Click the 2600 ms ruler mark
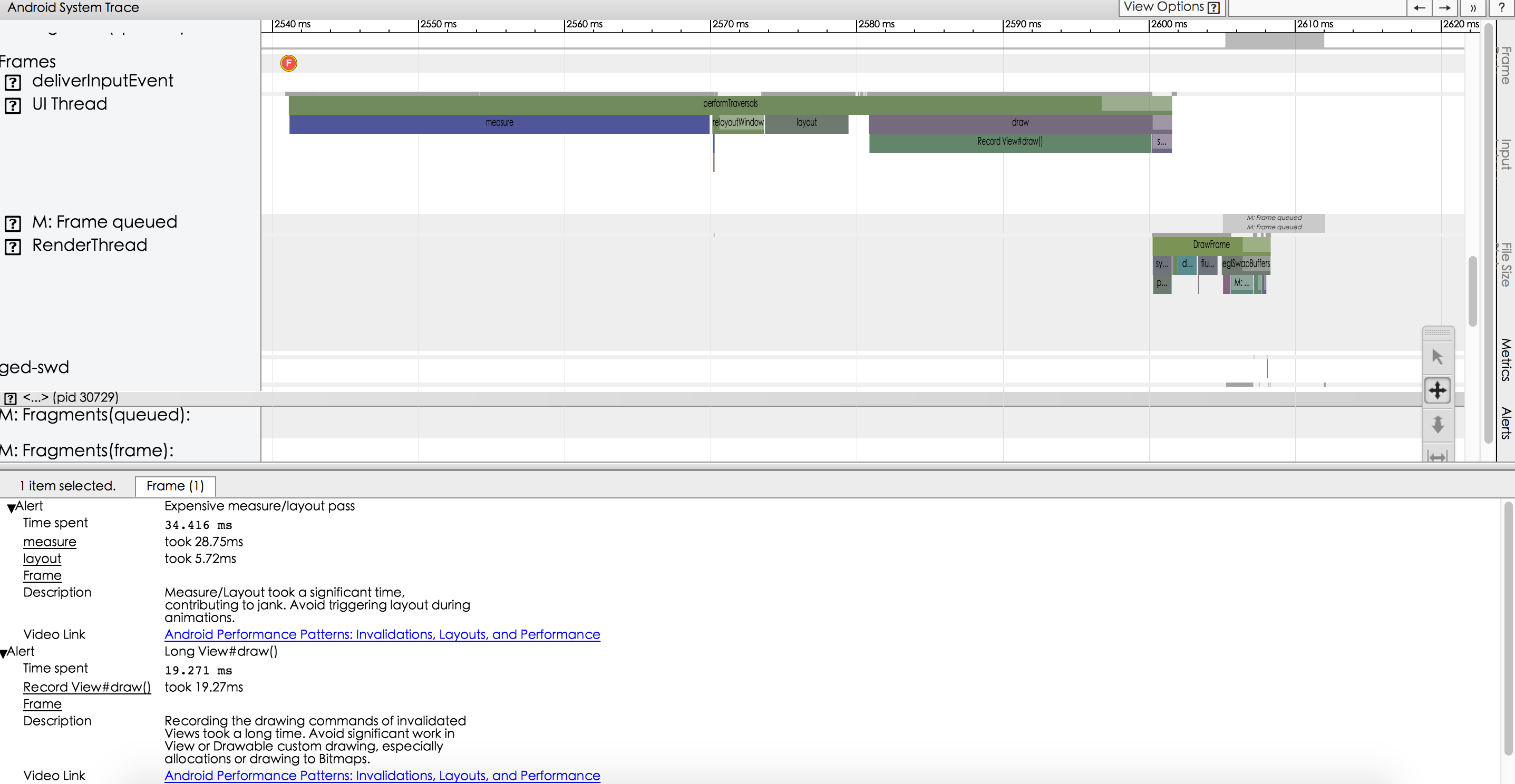This screenshot has width=1515, height=784. (1169, 25)
